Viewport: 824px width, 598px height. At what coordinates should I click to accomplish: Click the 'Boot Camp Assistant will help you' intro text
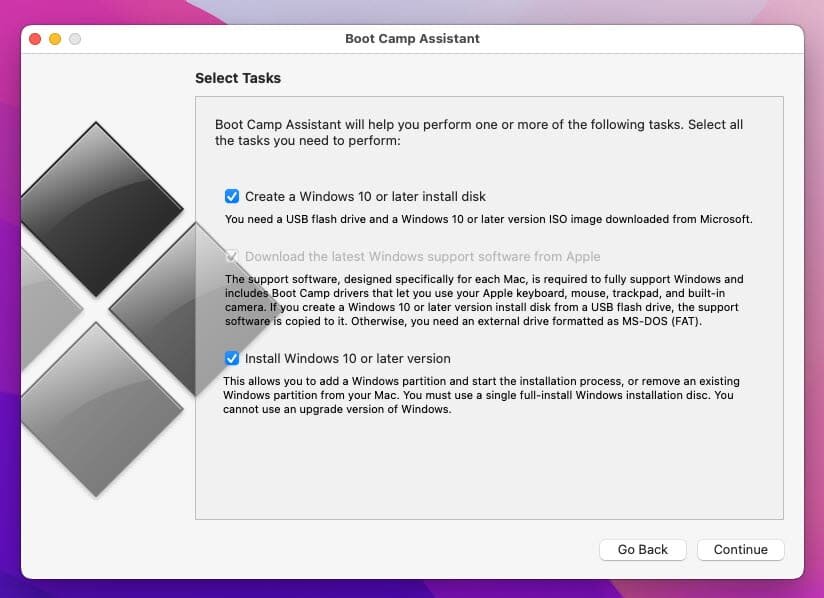(479, 132)
